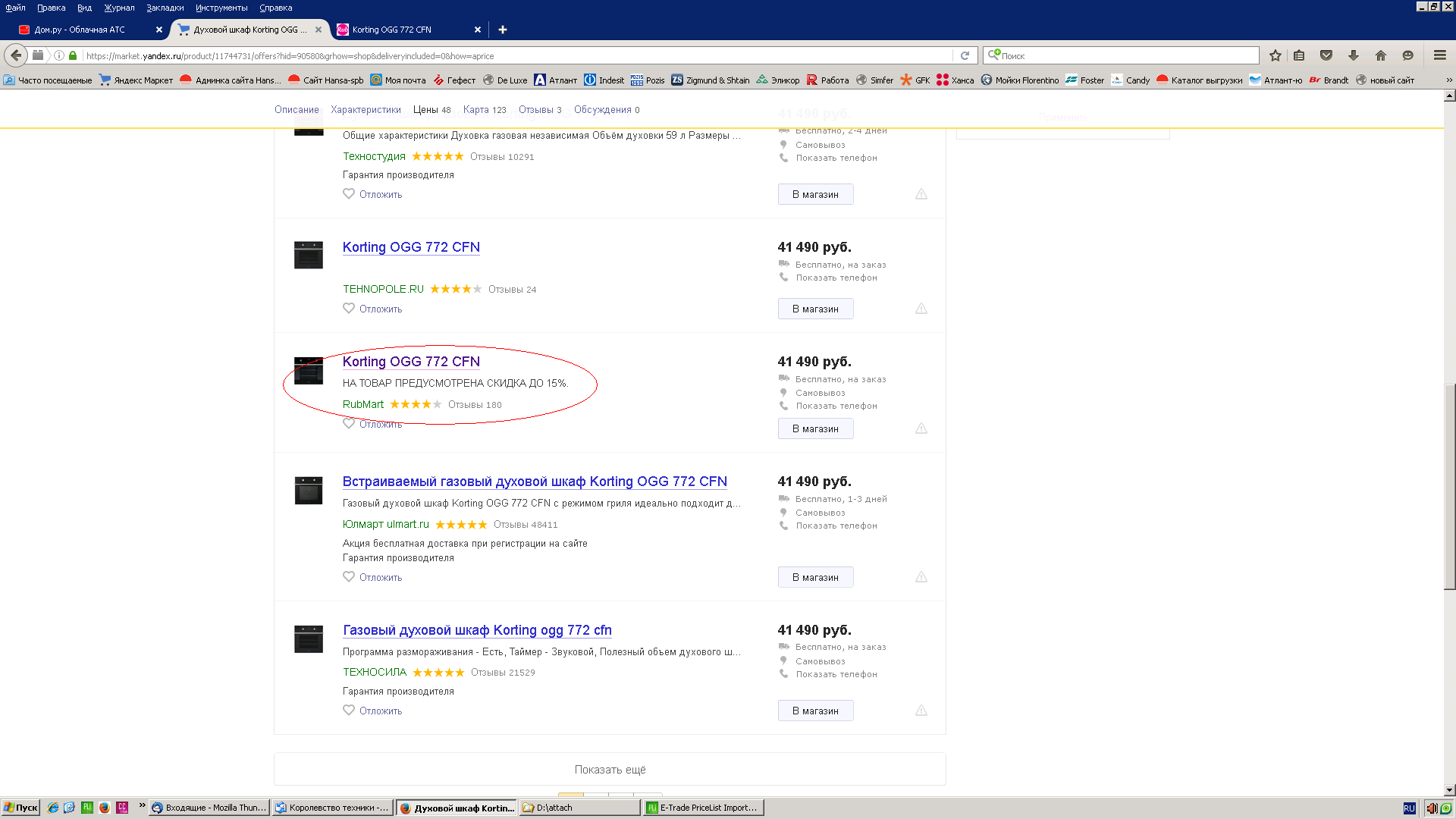This screenshot has width=1456, height=819.
Task: Switch to the Описание section tab
Action: (297, 110)
